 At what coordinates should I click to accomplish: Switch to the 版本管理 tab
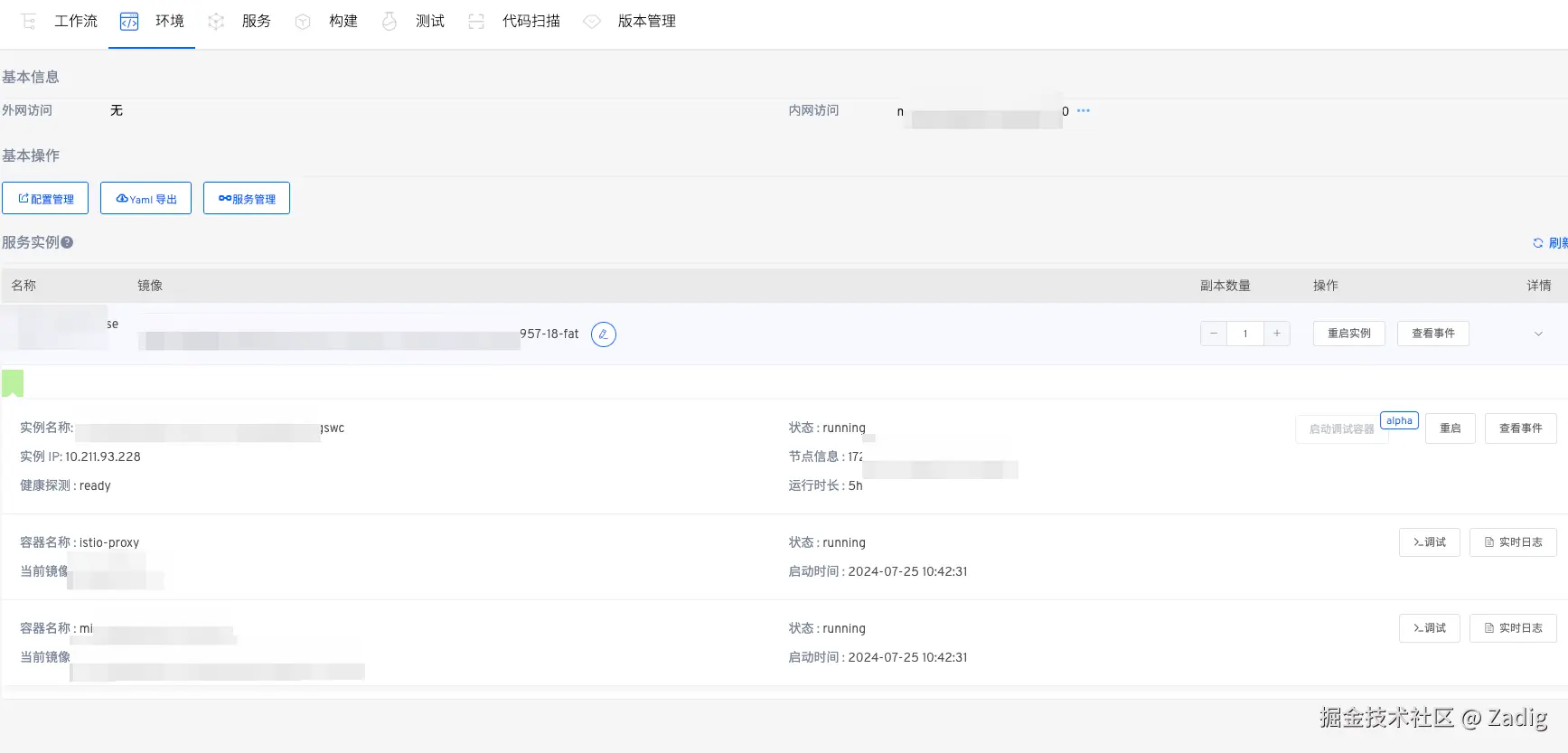pos(647,21)
